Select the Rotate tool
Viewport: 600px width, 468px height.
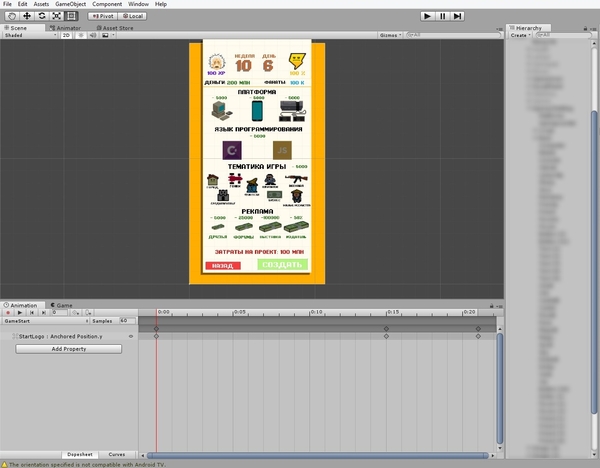42,16
